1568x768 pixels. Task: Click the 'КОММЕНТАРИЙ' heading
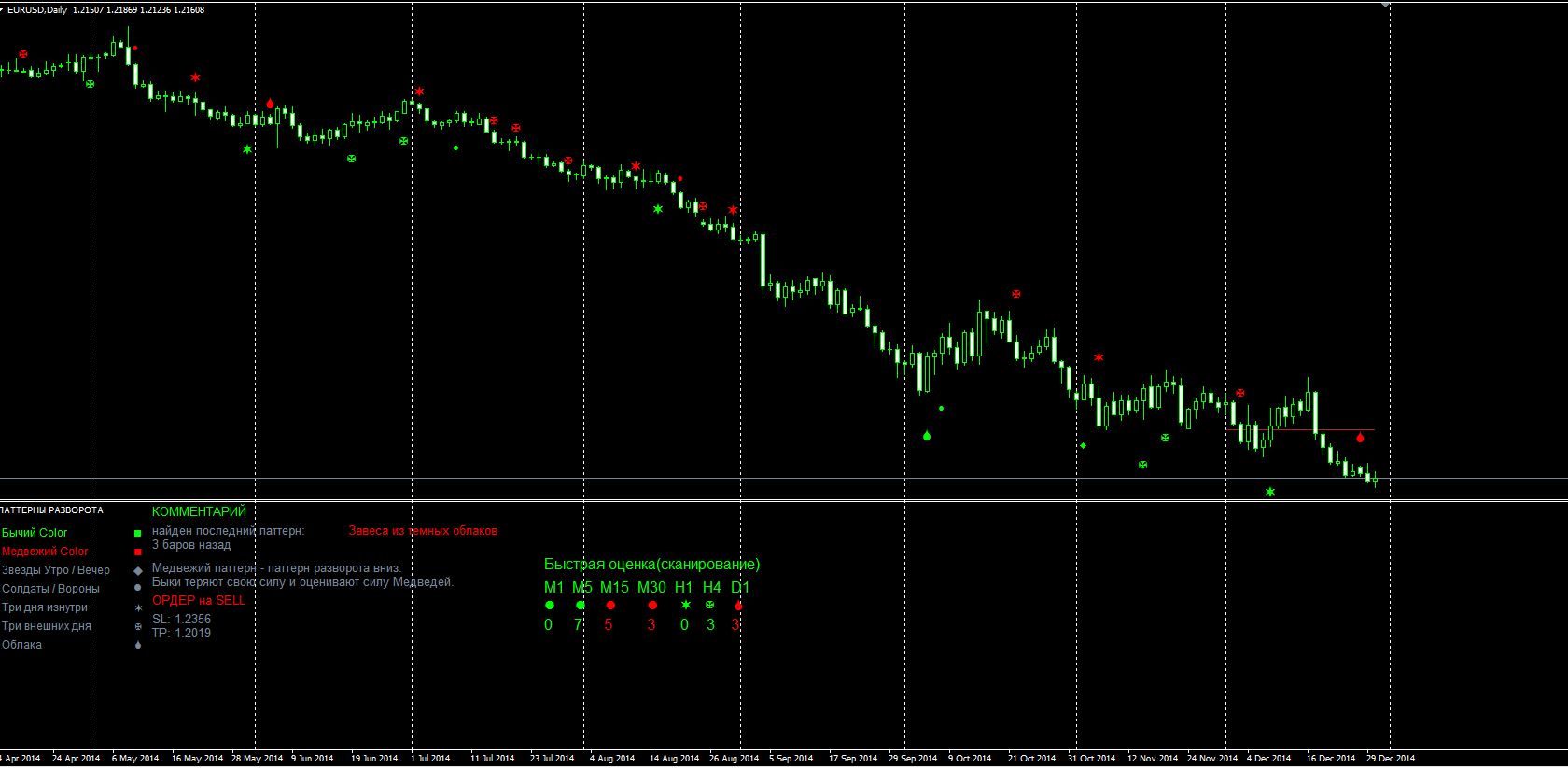tap(199, 511)
